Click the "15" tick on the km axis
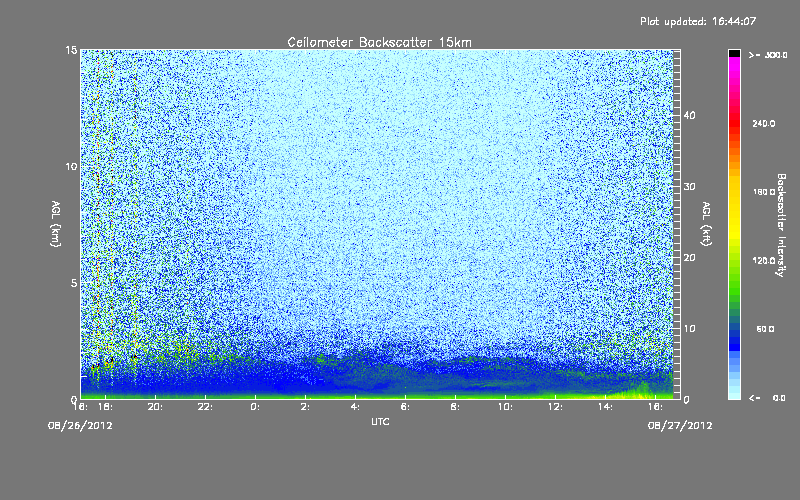Screen dimensions: 800x500 71,50
